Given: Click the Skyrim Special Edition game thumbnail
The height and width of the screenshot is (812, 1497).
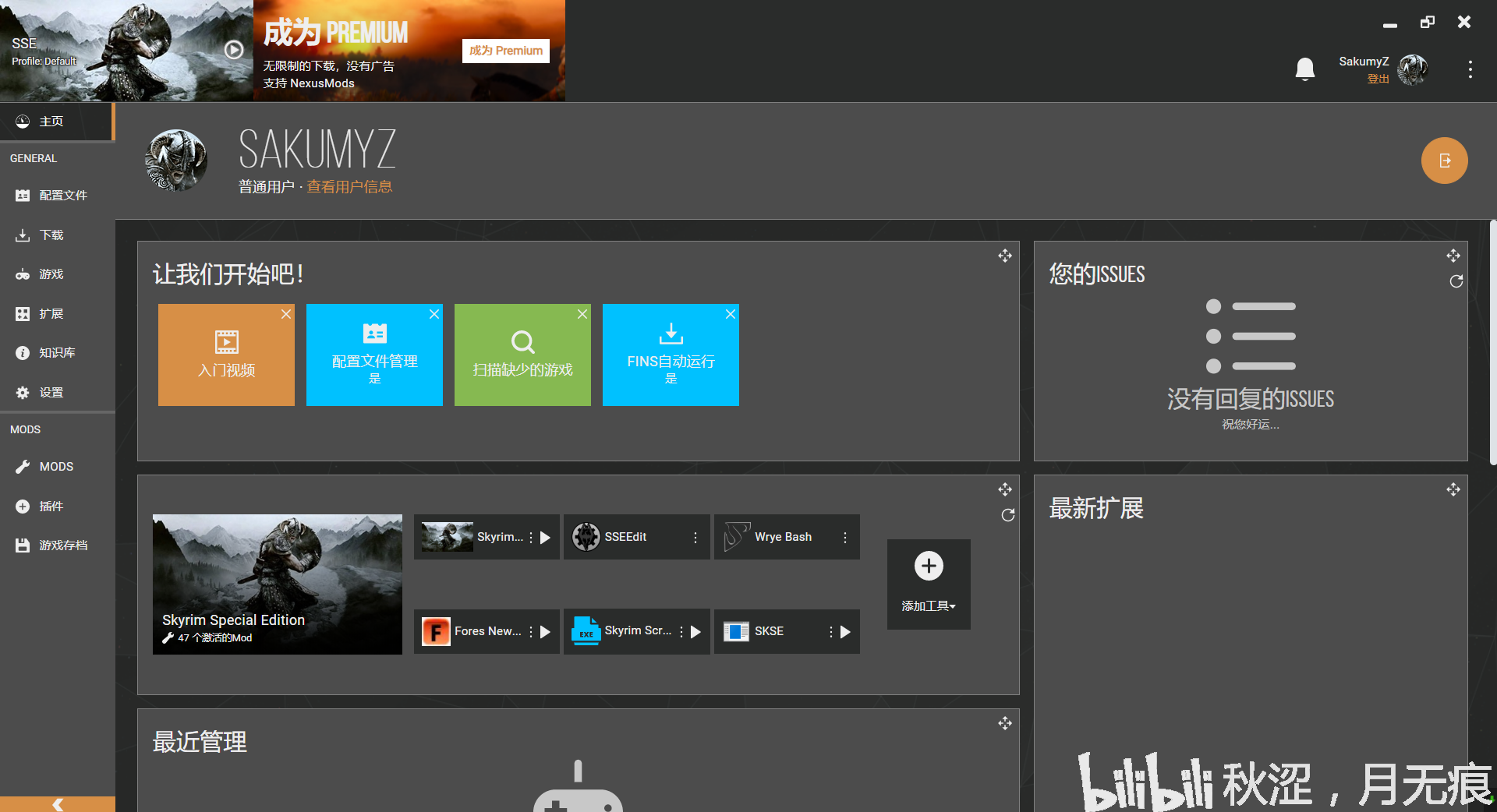Looking at the screenshot, I should pyautogui.click(x=278, y=584).
